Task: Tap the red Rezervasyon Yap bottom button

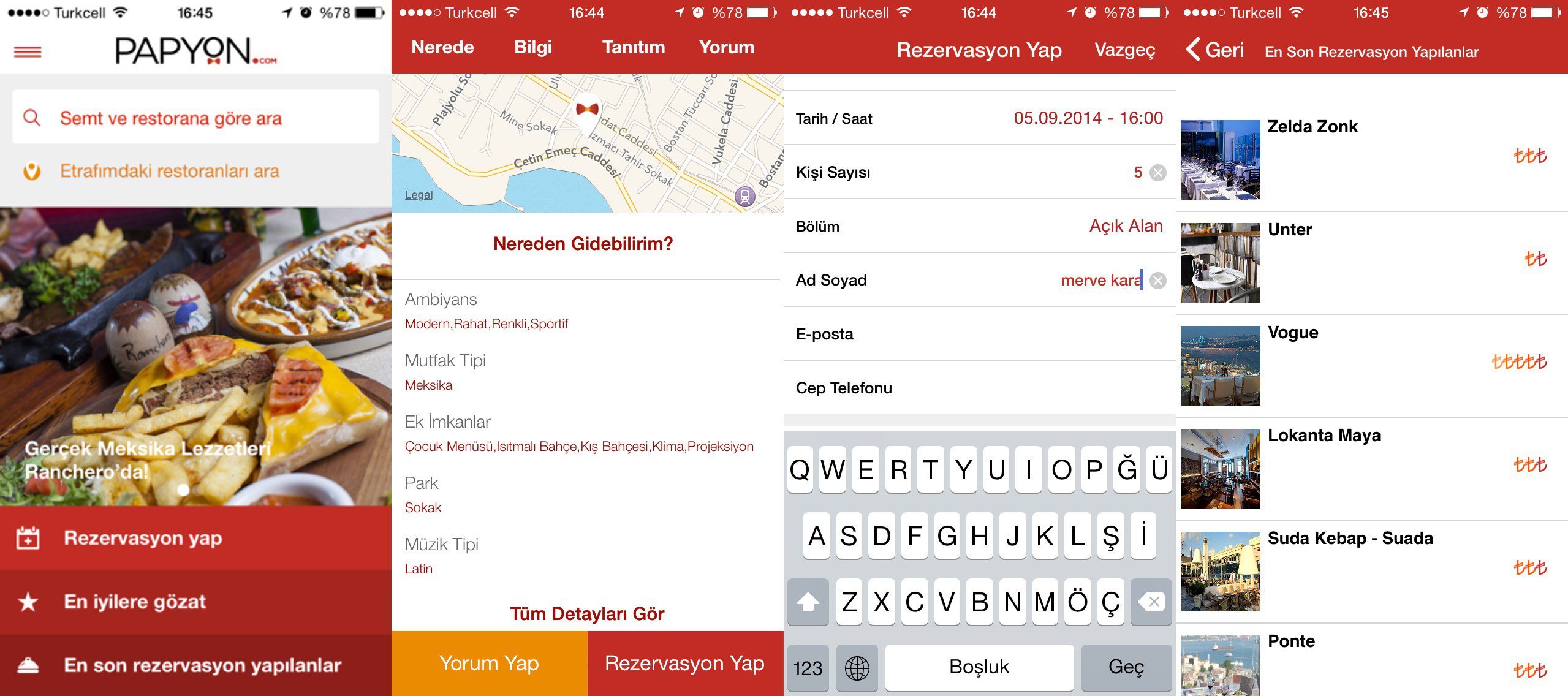Action: pyautogui.click(x=685, y=664)
